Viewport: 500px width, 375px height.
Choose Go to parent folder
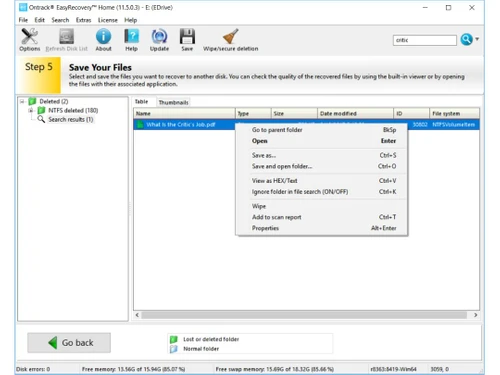pyautogui.click(x=322, y=130)
